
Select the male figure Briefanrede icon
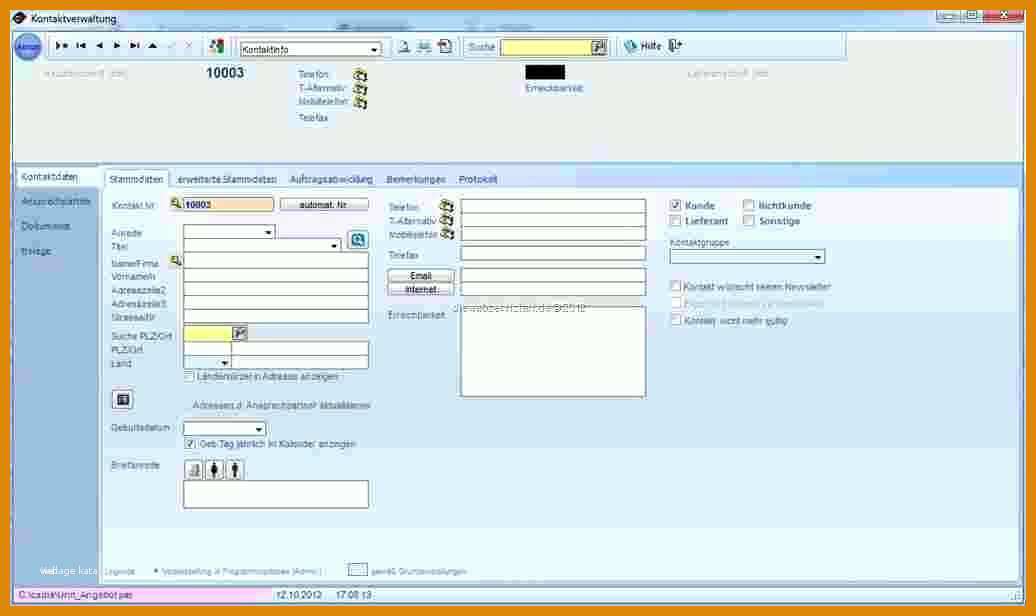click(x=235, y=470)
